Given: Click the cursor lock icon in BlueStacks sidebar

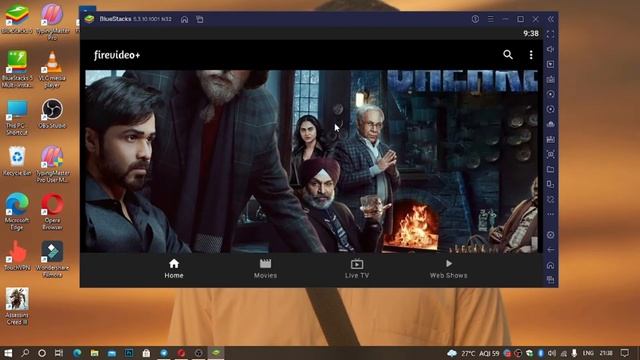Looking at the screenshot, I should [x=550, y=64].
